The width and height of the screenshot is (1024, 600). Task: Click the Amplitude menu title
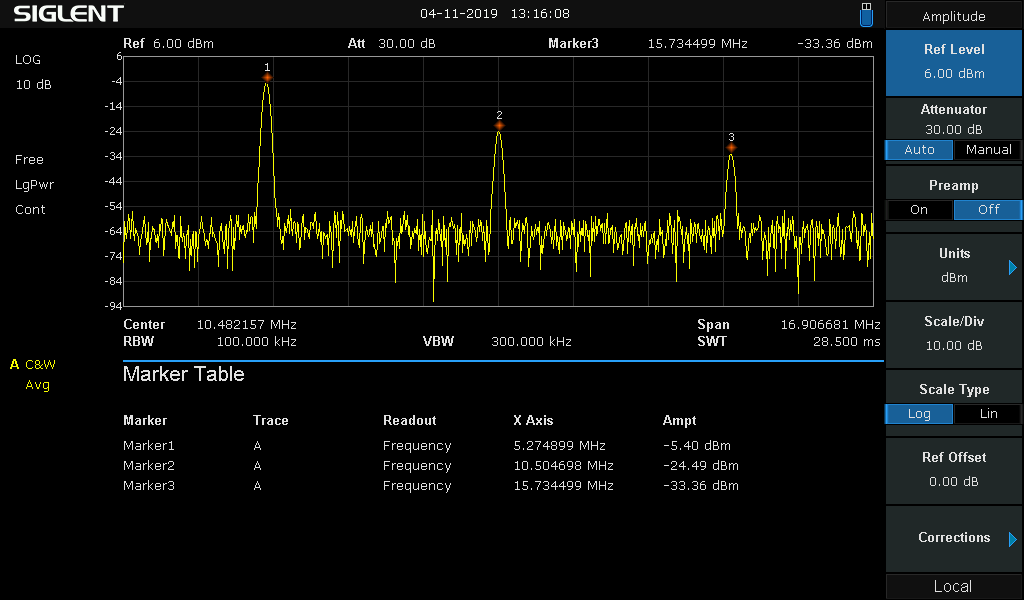point(954,16)
